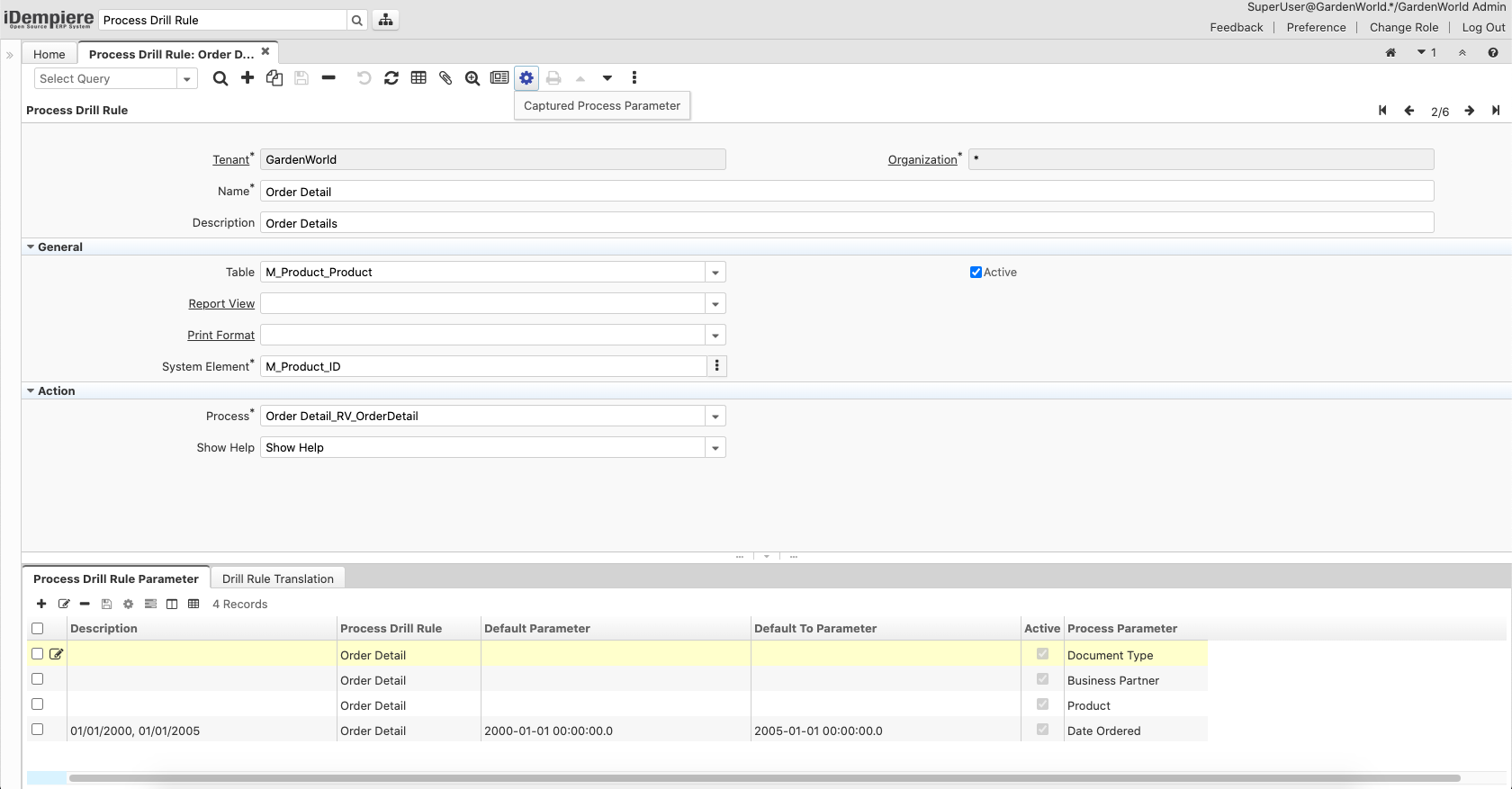This screenshot has height=789, width=1512.
Task: Expand the Show Help dropdown
Action: (x=715, y=448)
